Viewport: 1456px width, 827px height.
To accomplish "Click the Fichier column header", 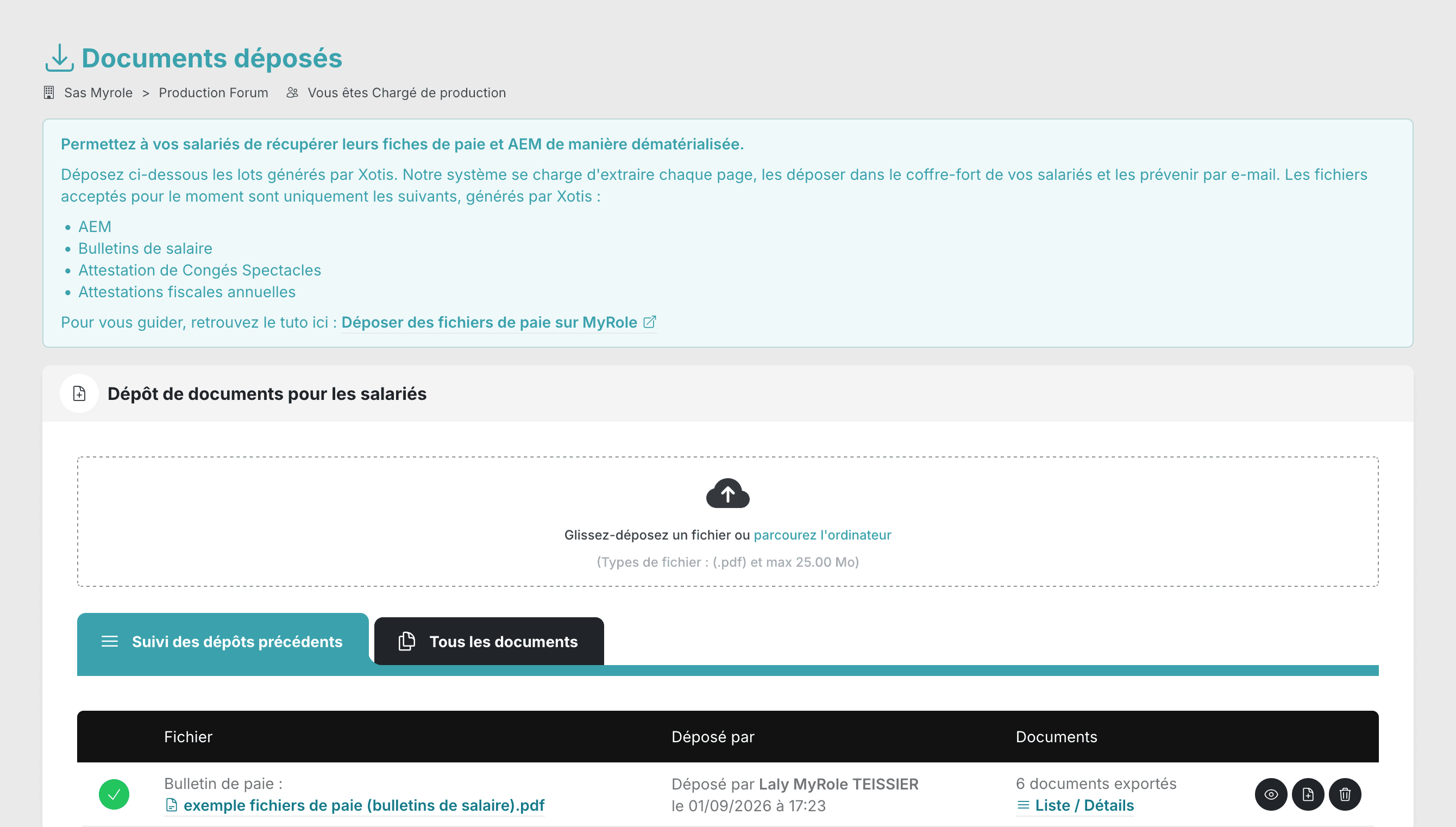I will 188,737.
